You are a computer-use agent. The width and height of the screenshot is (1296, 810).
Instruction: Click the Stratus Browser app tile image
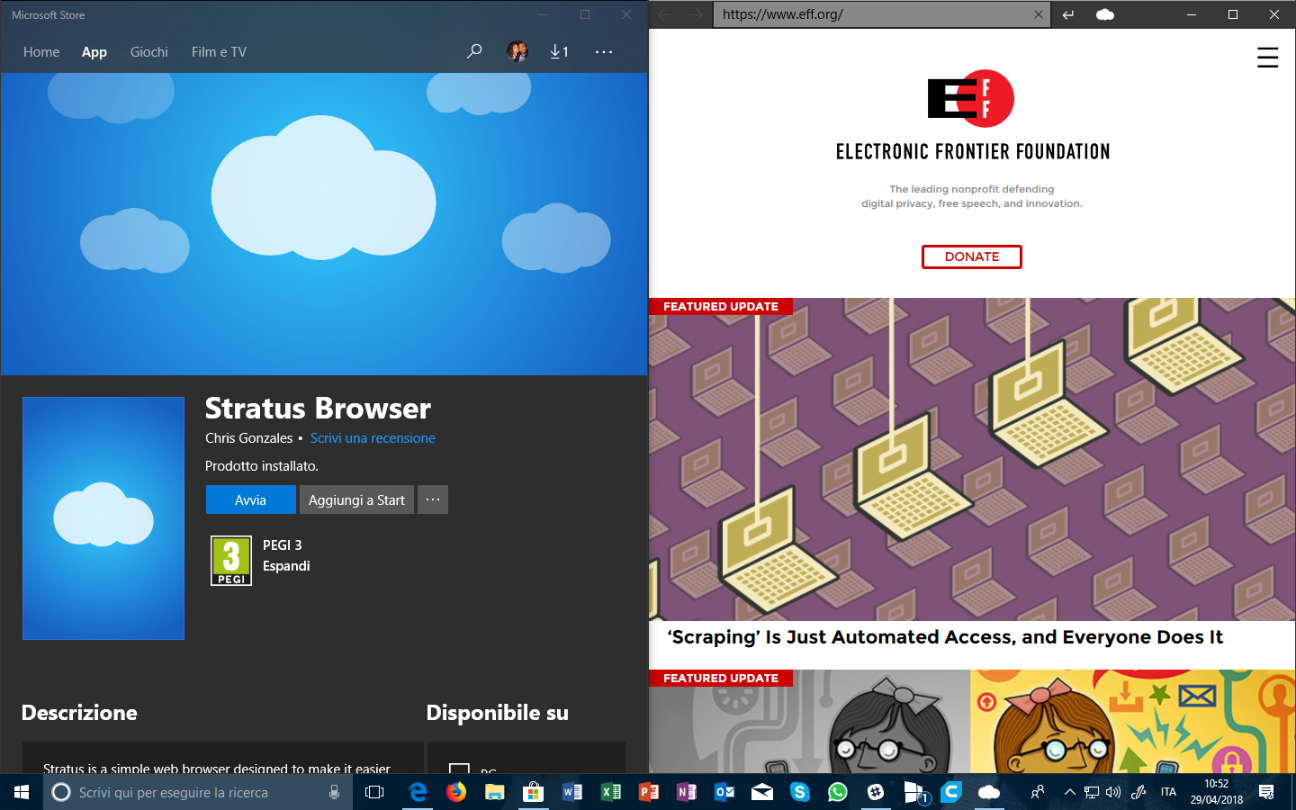pyautogui.click(x=103, y=518)
